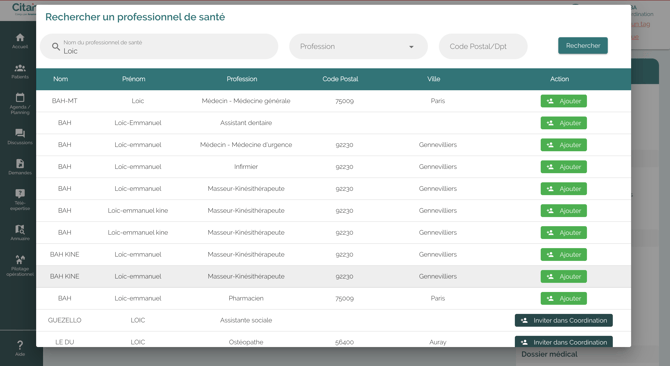The image size is (670, 366).
Task: Click Dossier médical behind the dialog
Action: point(549,354)
